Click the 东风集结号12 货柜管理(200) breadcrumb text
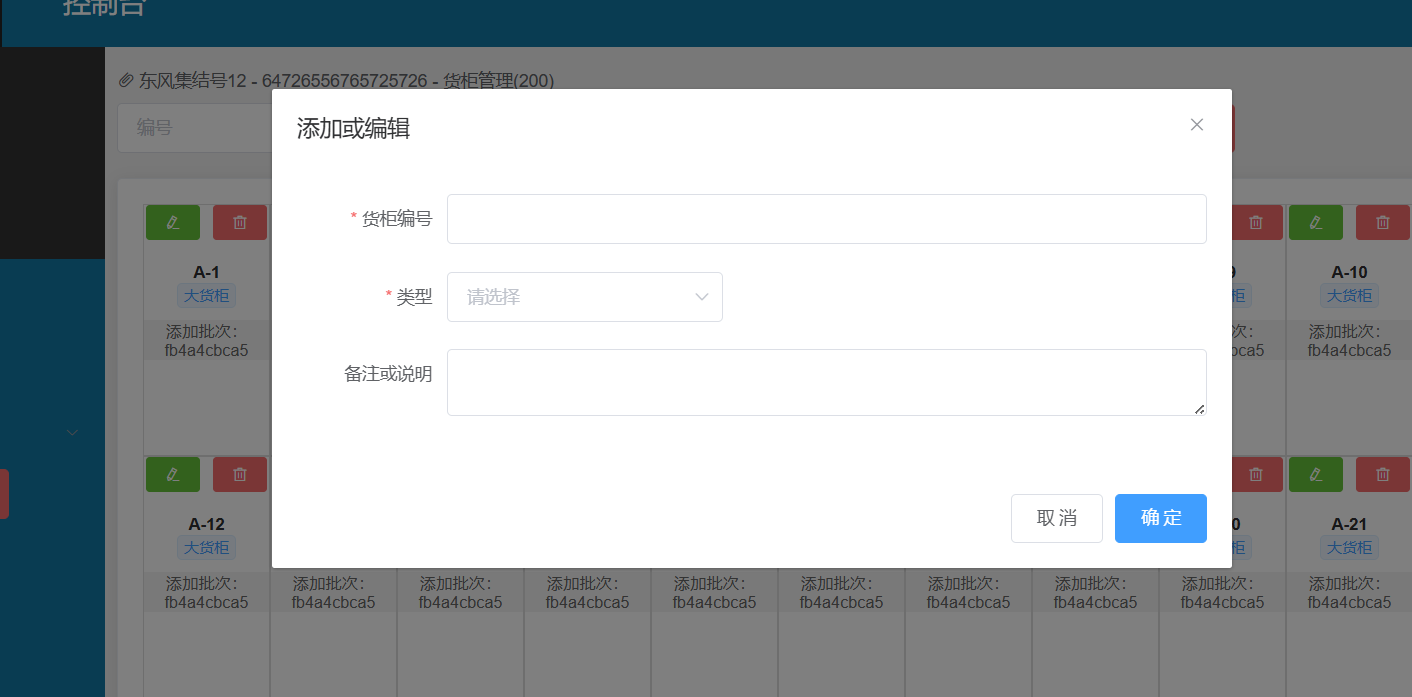This screenshot has width=1412, height=697. [346, 80]
